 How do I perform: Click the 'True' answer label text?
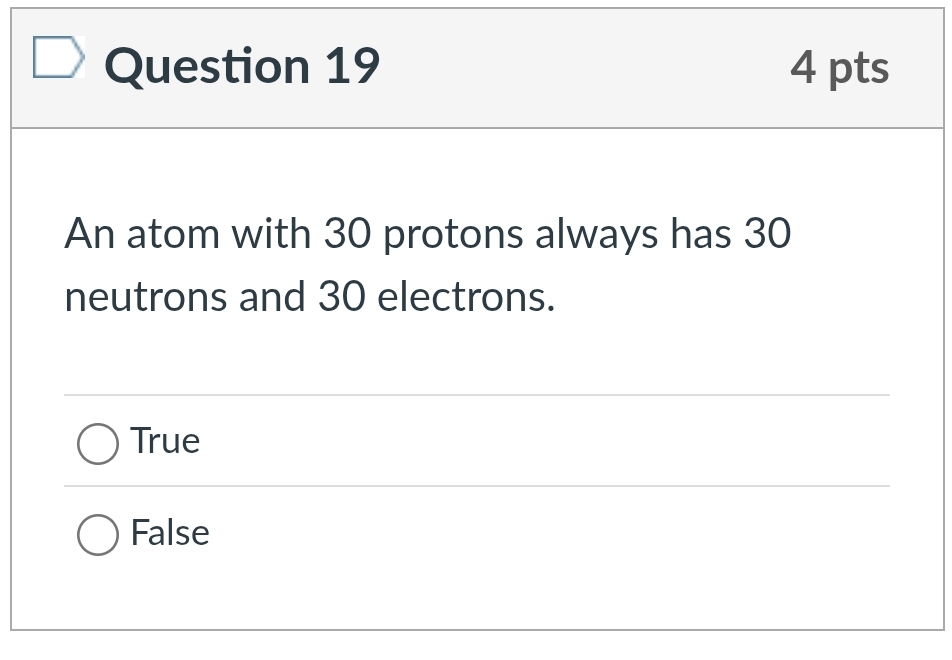click(165, 440)
